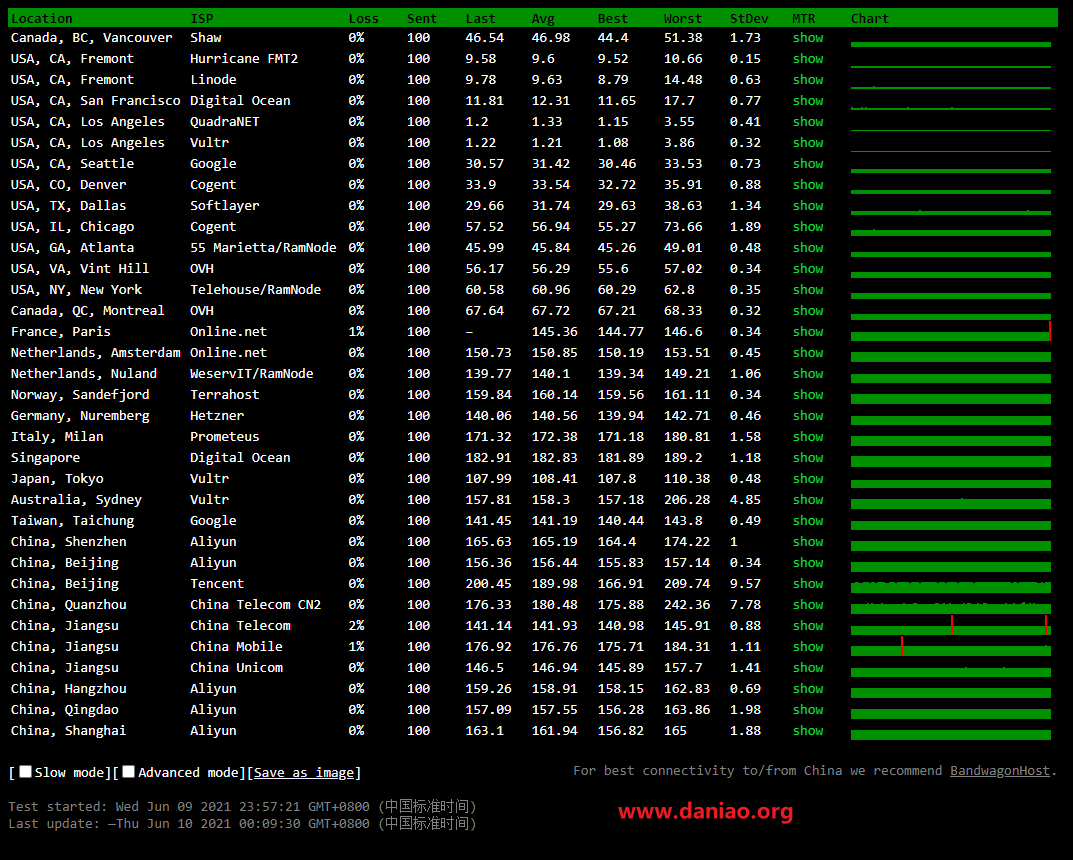This screenshot has width=1073, height=860.
Task: Select the 2% loss value for Jiangsu
Action: [x=356, y=625]
